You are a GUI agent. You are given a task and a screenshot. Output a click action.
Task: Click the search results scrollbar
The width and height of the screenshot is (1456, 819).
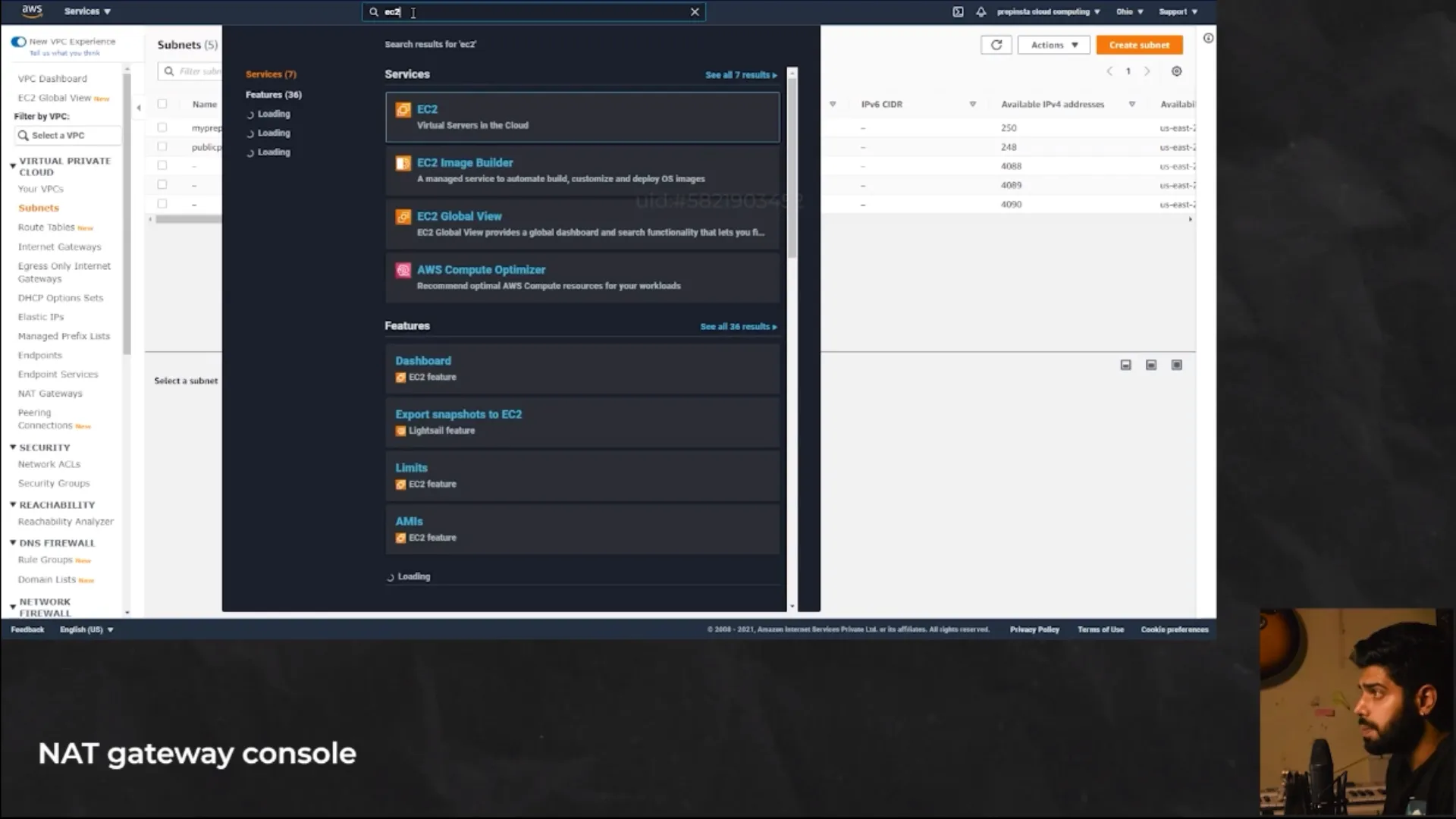pos(792,167)
